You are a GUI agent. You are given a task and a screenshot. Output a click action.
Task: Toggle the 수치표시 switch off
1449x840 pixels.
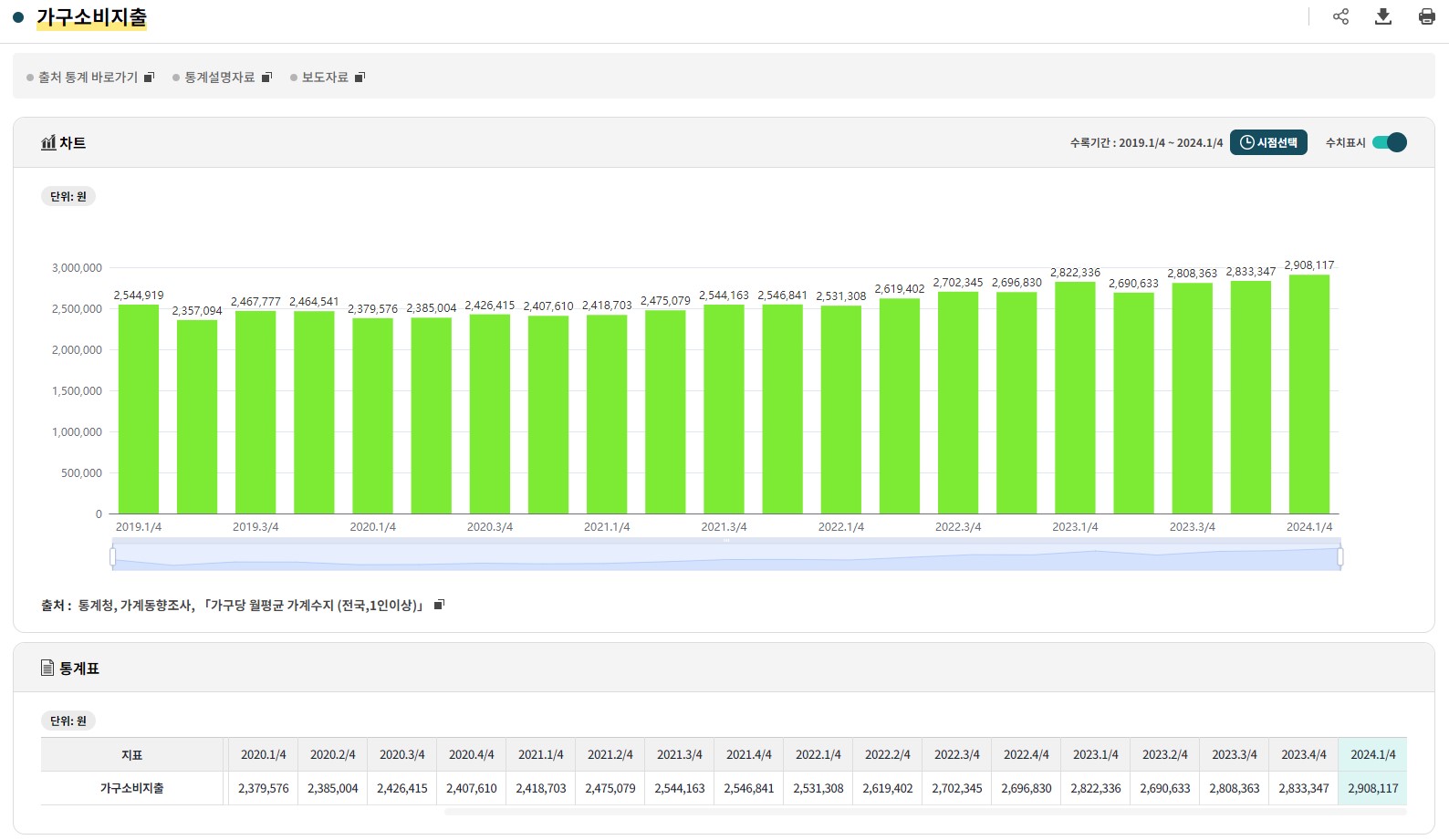[x=1390, y=142]
